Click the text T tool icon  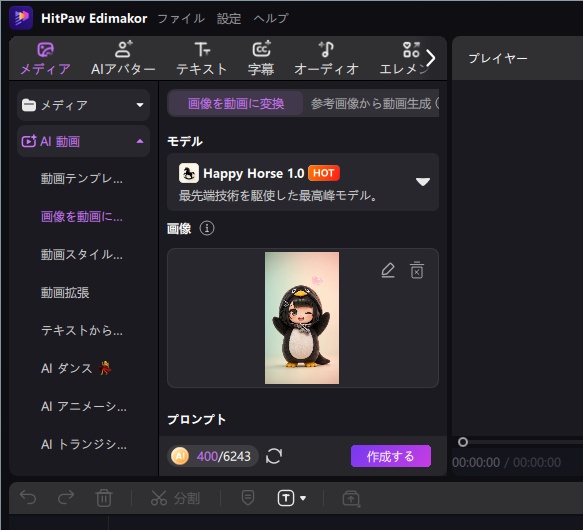(x=286, y=498)
